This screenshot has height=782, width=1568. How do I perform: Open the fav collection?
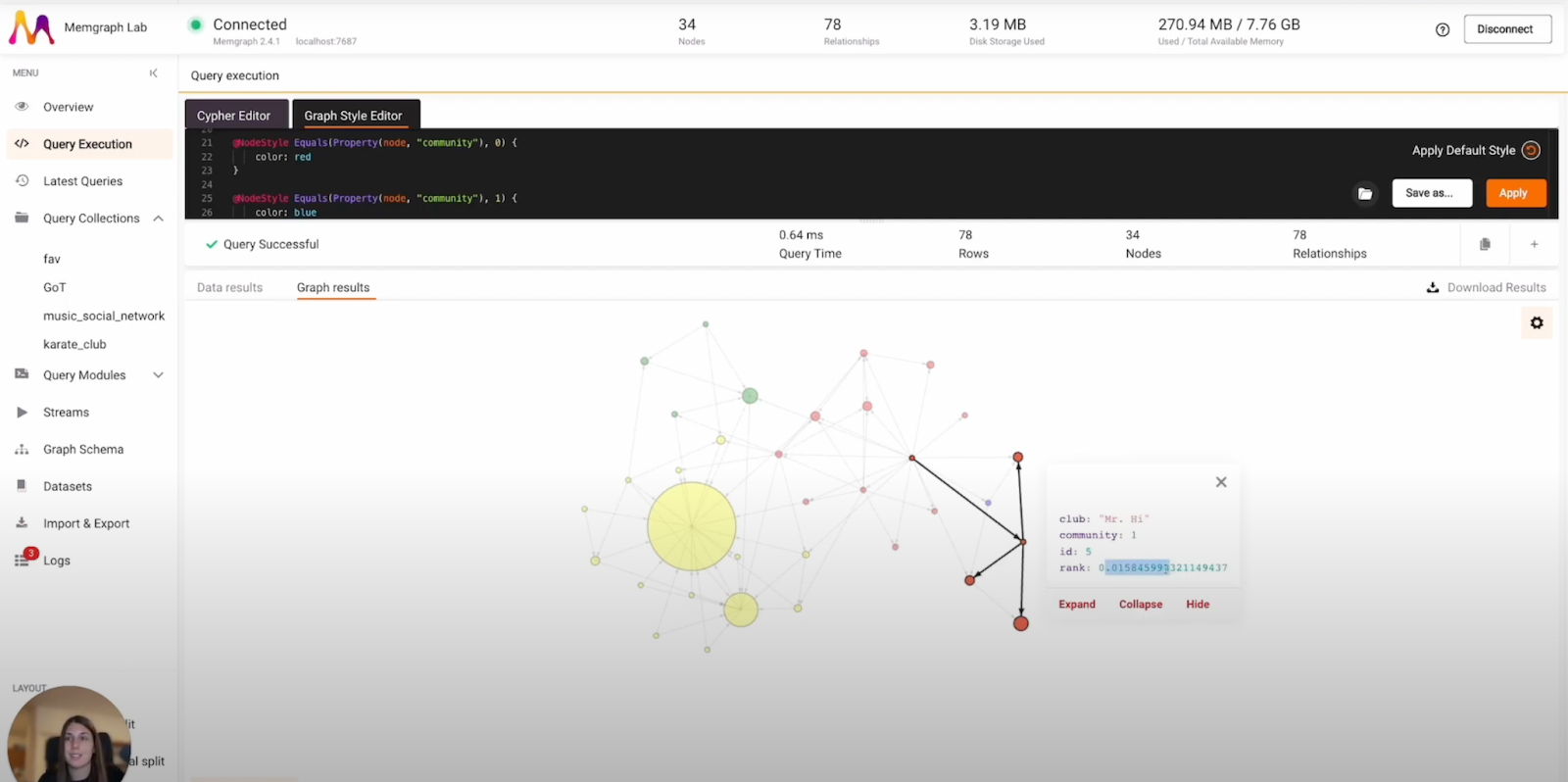[x=52, y=259]
